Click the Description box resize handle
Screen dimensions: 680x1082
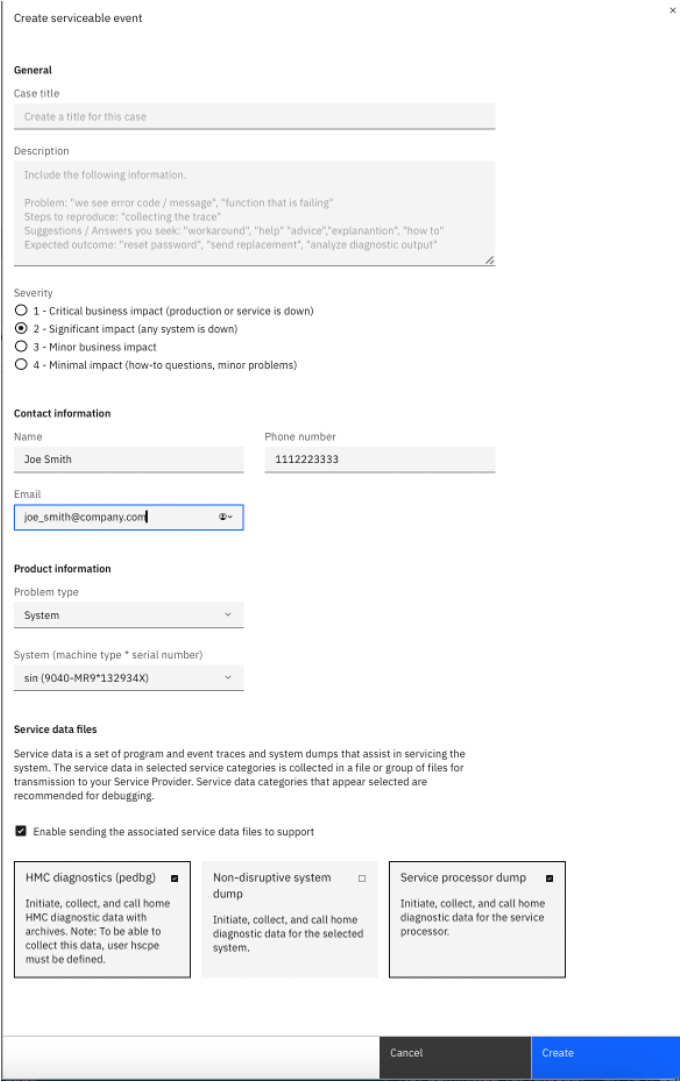489,260
